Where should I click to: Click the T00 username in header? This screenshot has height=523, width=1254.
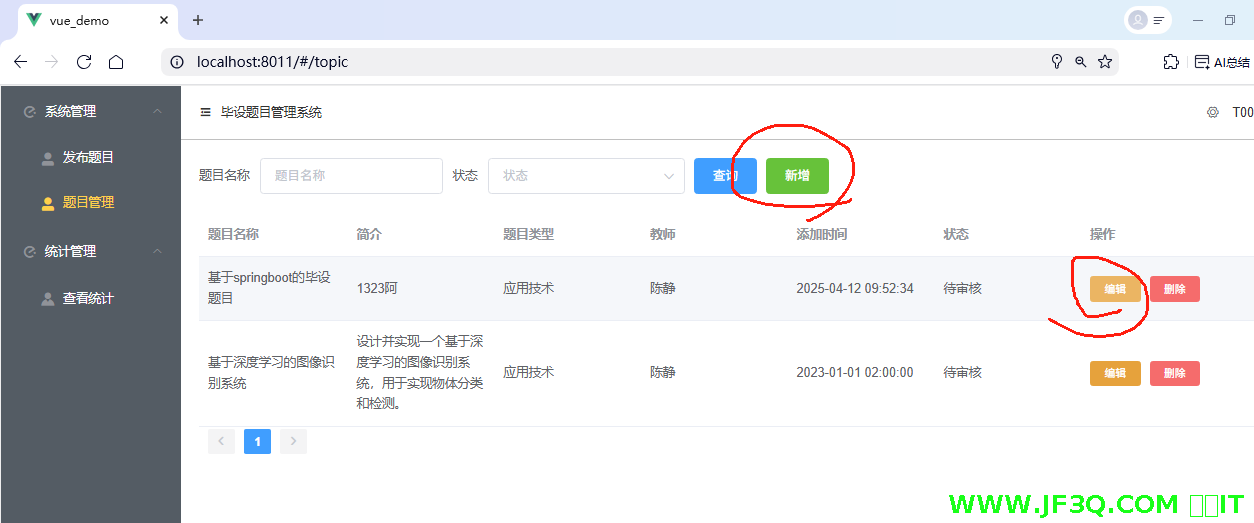1242,112
